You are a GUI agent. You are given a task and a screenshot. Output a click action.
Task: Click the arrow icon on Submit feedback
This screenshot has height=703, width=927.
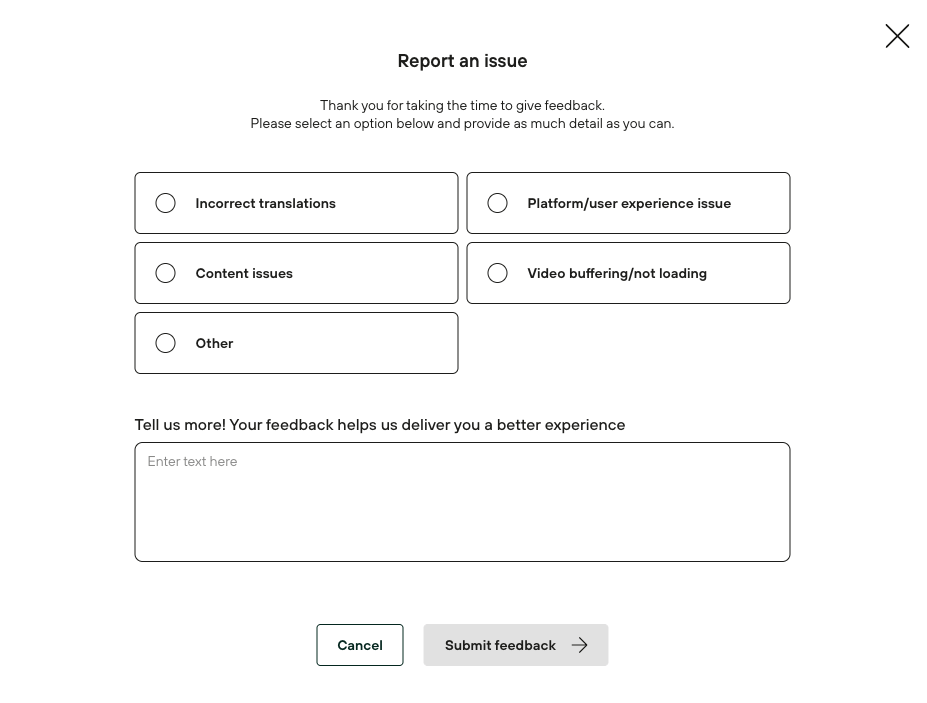580,645
